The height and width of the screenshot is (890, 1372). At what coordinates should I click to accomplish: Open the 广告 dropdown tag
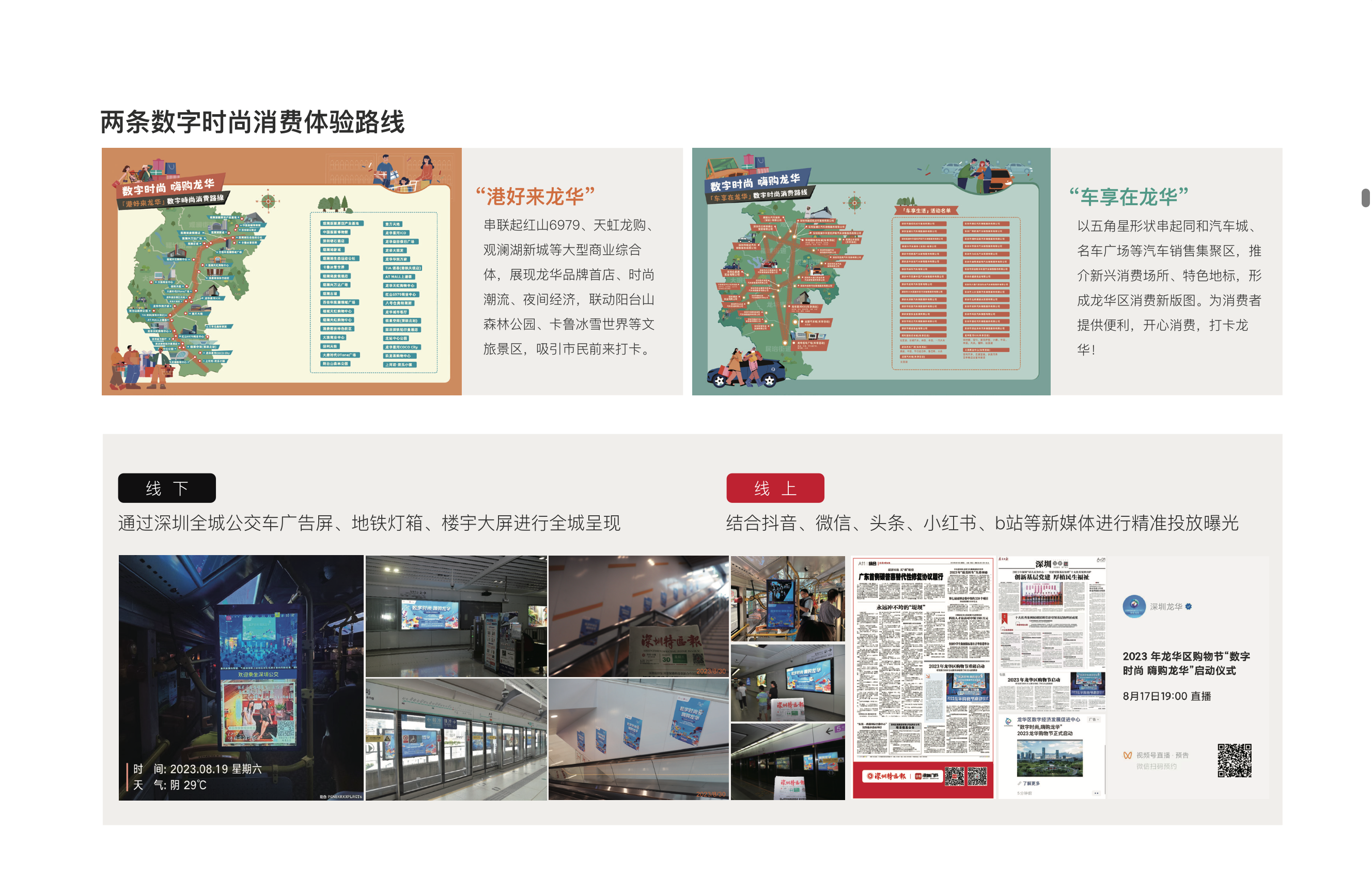[1094, 719]
